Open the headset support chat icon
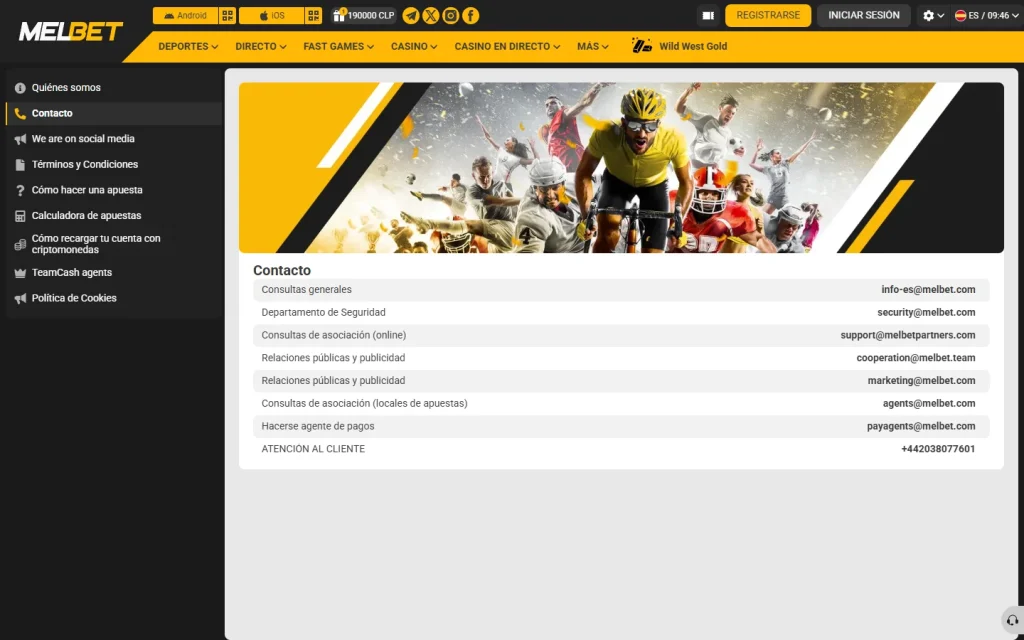 point(1012,620)
